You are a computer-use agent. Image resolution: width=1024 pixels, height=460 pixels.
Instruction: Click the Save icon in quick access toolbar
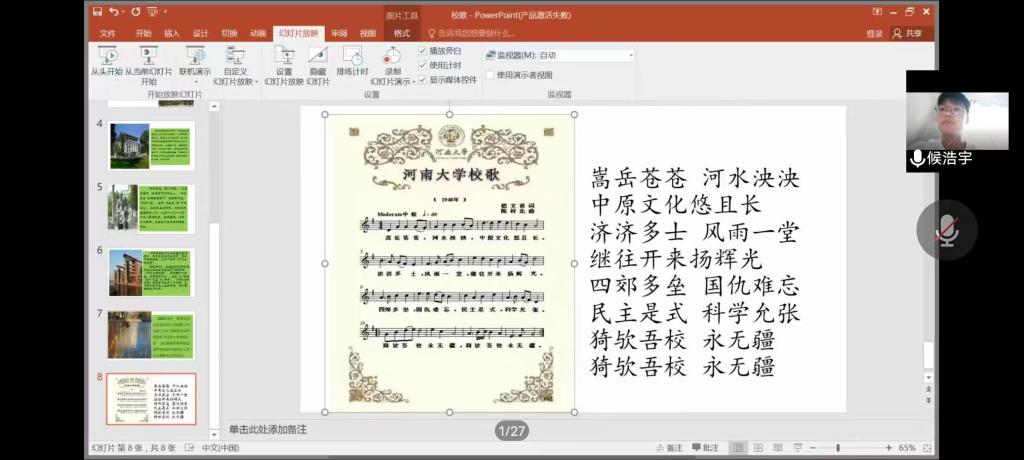[97, 12]
